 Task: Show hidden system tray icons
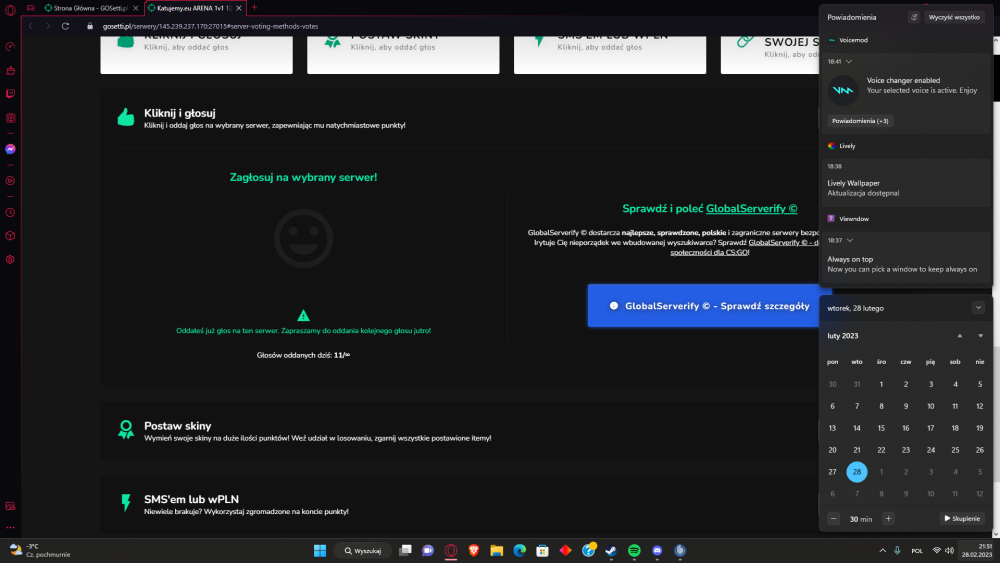(x=883, y=550)
